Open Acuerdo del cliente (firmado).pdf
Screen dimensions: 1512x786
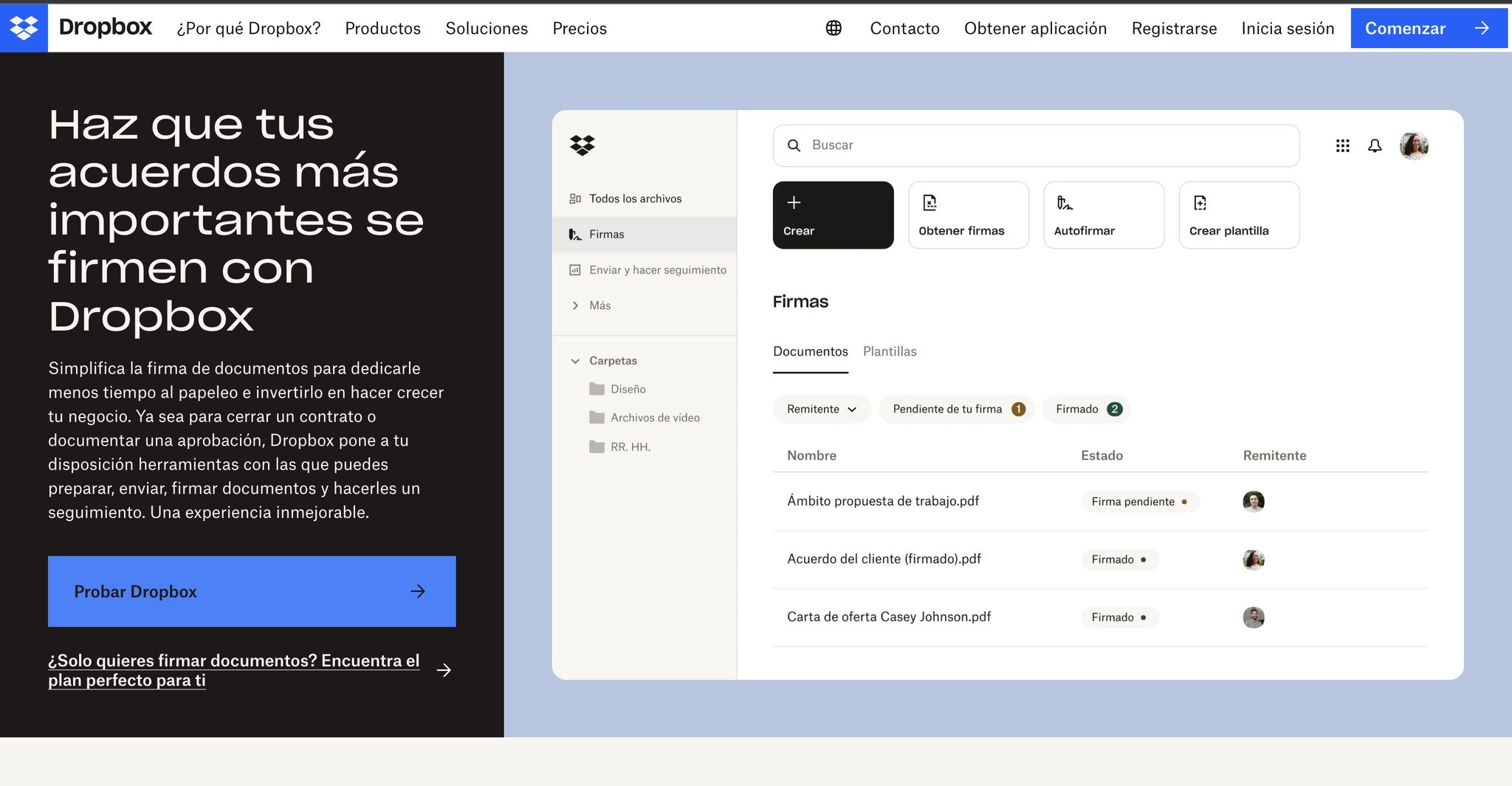coord(884,559)
